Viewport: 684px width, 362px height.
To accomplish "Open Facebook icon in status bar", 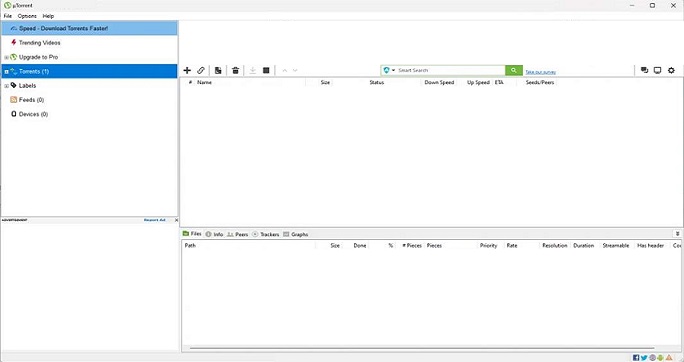I will (636, 358).
